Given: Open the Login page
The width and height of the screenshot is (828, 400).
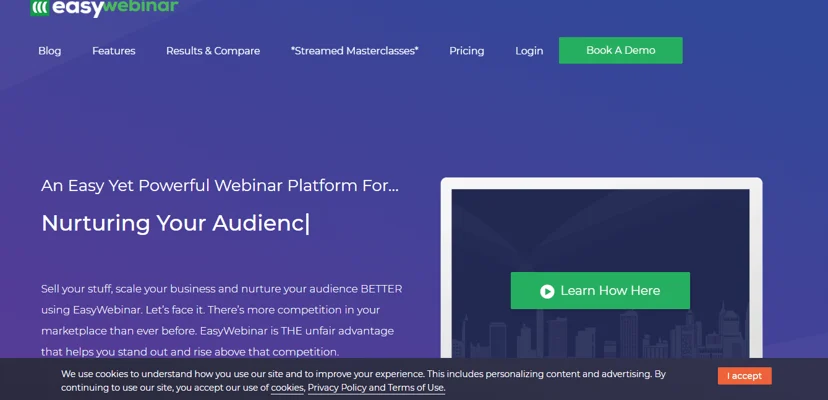Looking at the screenshot, I should point(529,51).
